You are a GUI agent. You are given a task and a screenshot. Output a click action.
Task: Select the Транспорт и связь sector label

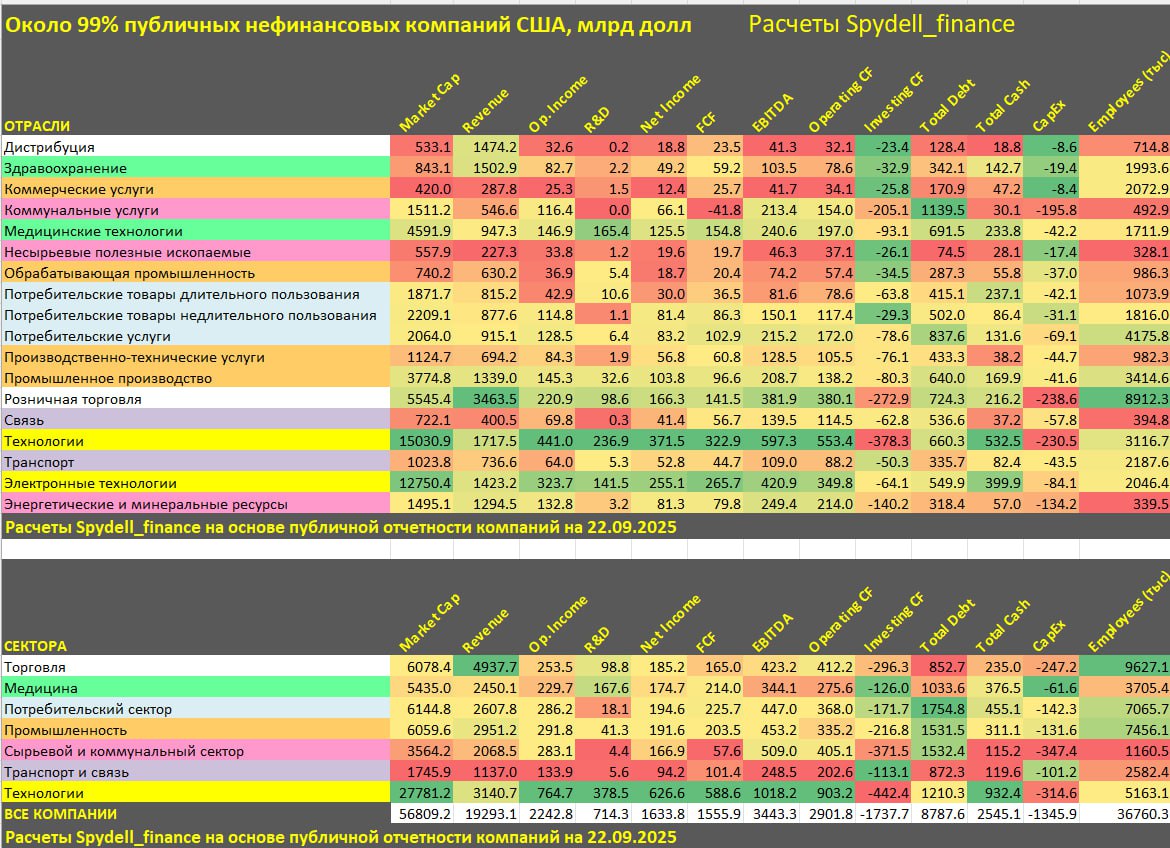coord(195,772)
